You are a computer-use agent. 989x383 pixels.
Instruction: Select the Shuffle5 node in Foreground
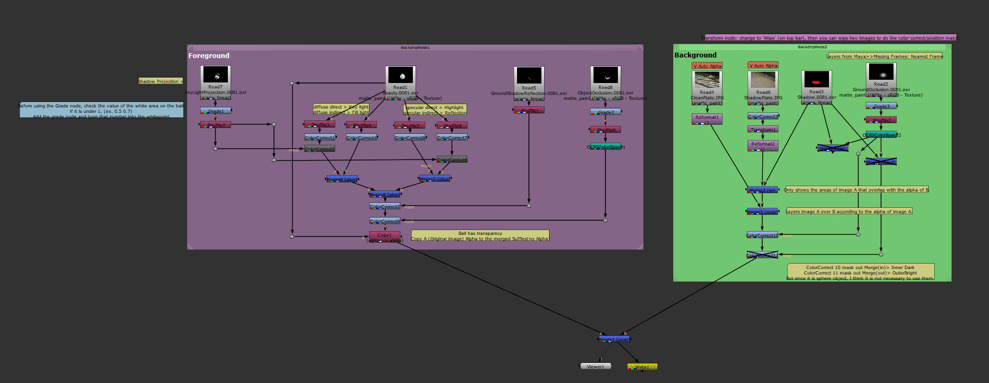409,125
